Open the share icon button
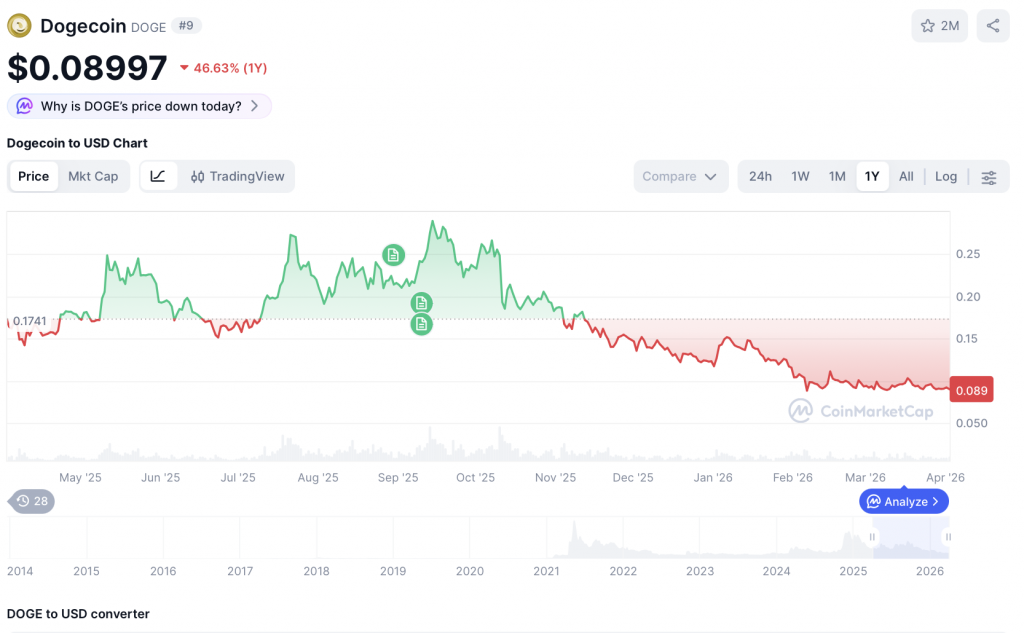The height and width of the screenshot is (633, 1024). [993, 26]
